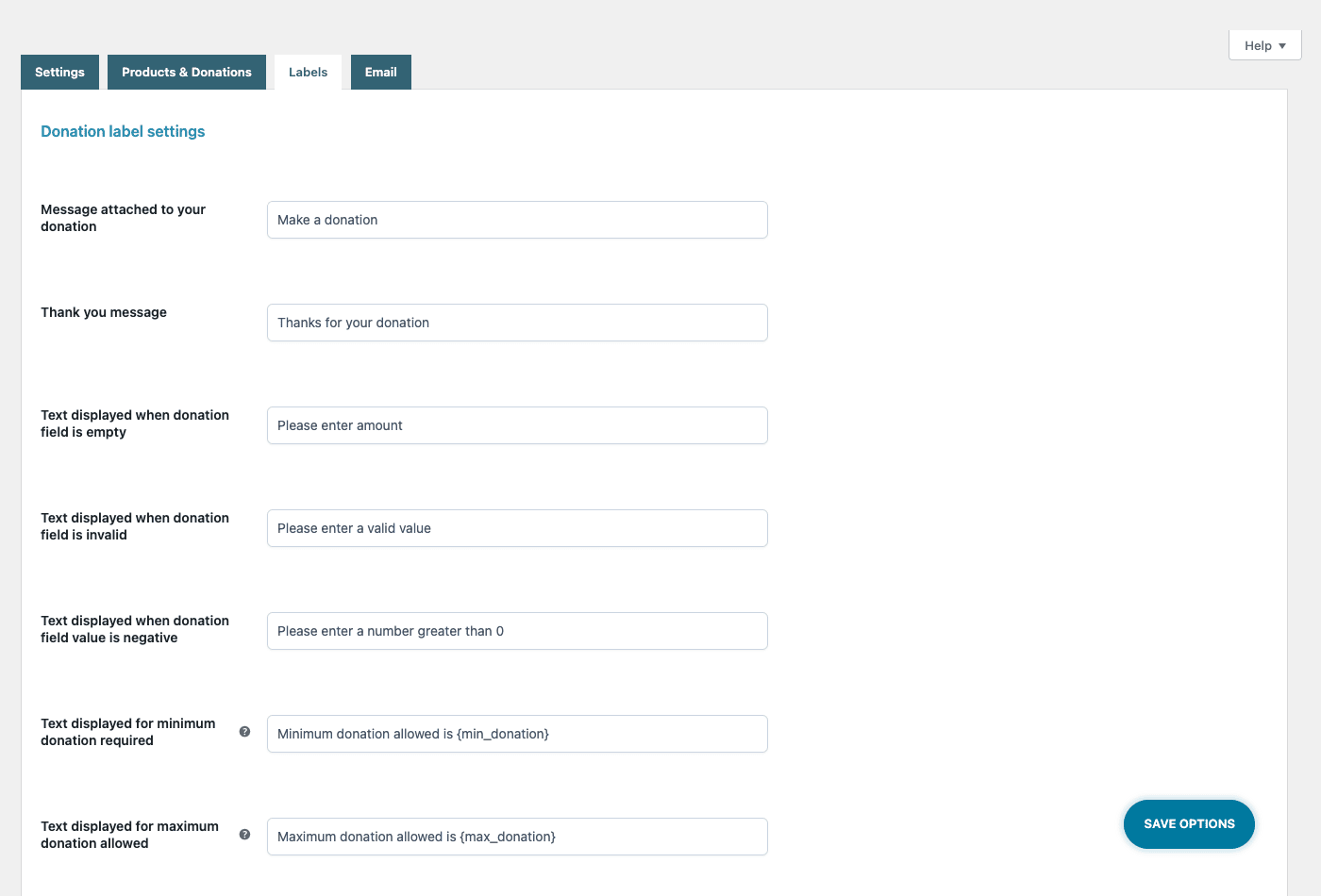The height and width of the screenshot is (896, 1321).
Task: Focus the 'Thanks for your donation' field
Action: [517, 323]
